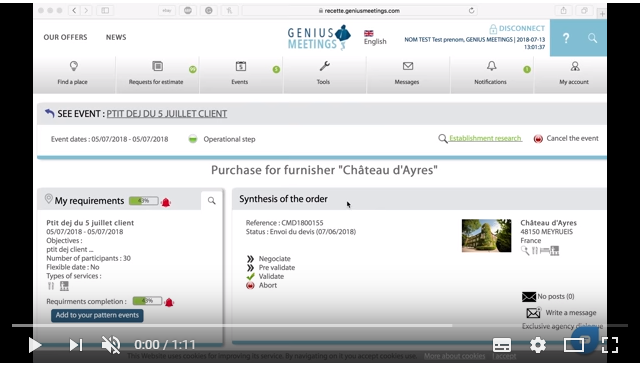
Task: Toggle fullscreen video mode
Action: pos(610,345)
